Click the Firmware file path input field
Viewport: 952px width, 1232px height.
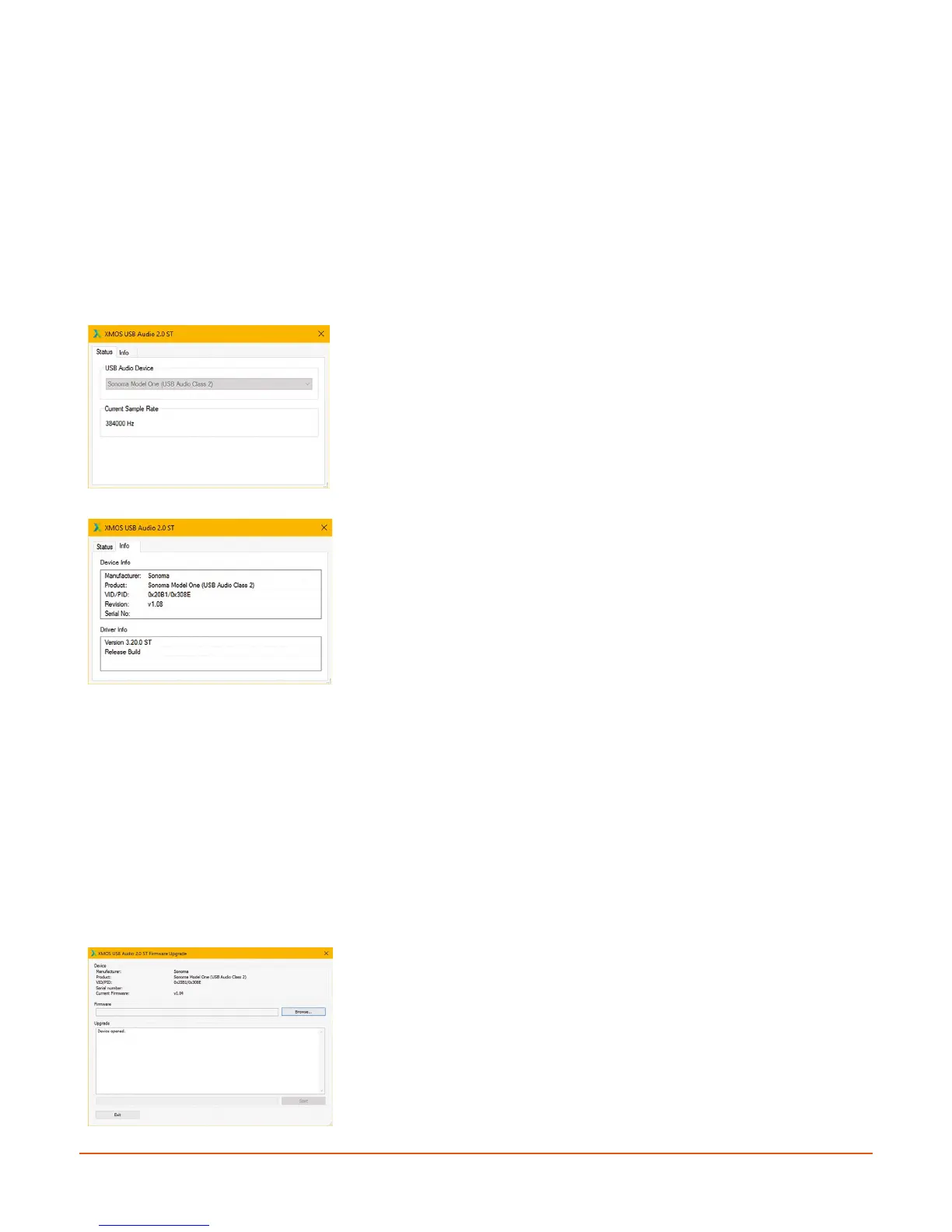point(187,1012)
